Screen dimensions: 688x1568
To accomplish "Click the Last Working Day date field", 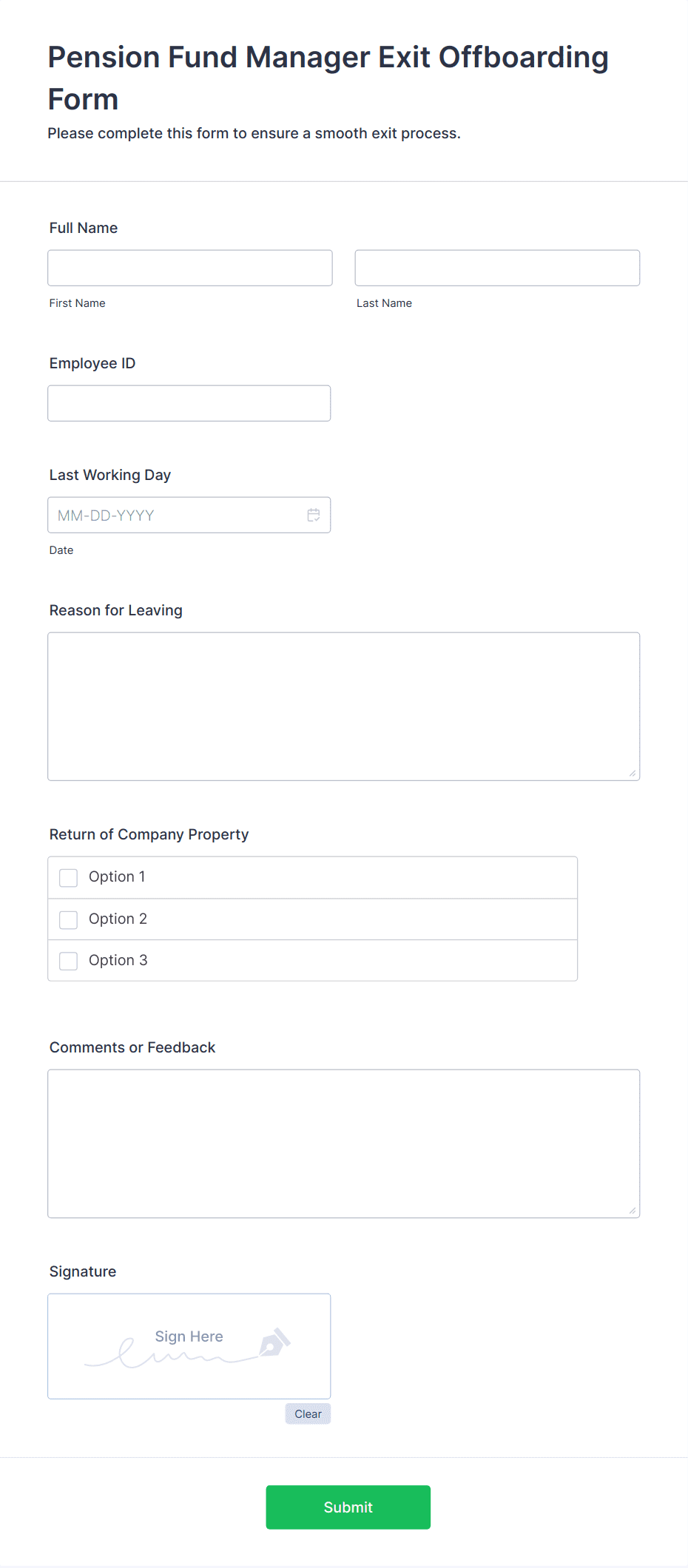I will click(189, 515).
